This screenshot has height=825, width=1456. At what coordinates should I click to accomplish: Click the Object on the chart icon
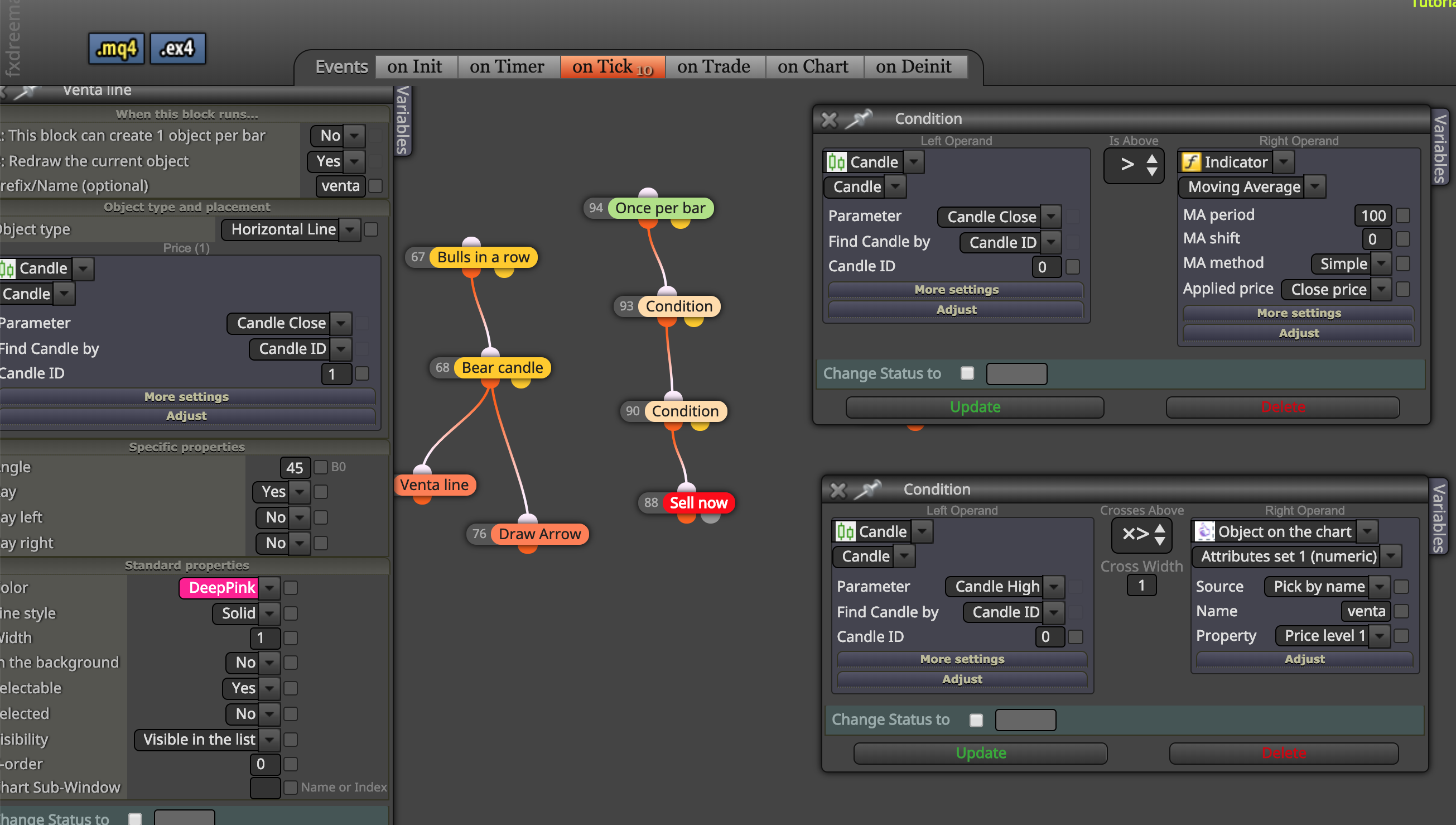(1204, 531)
